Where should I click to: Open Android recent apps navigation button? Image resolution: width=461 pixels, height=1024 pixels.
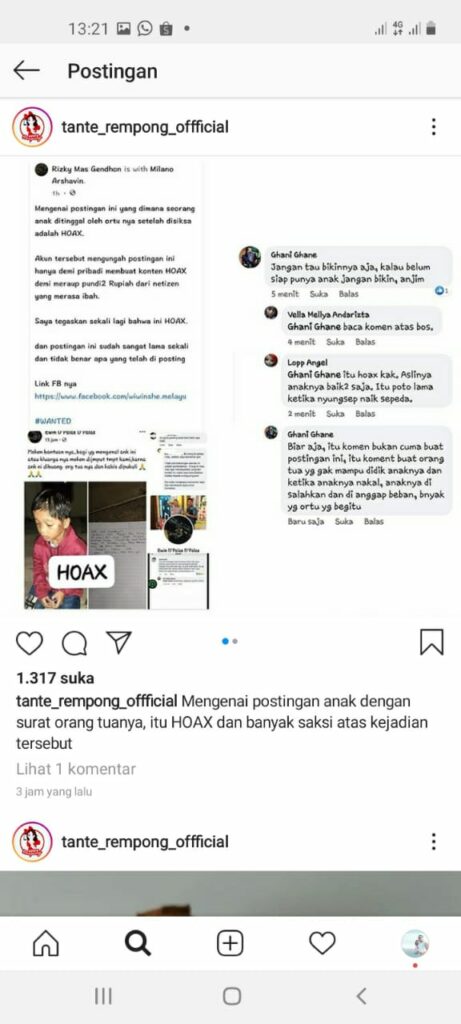103,996
